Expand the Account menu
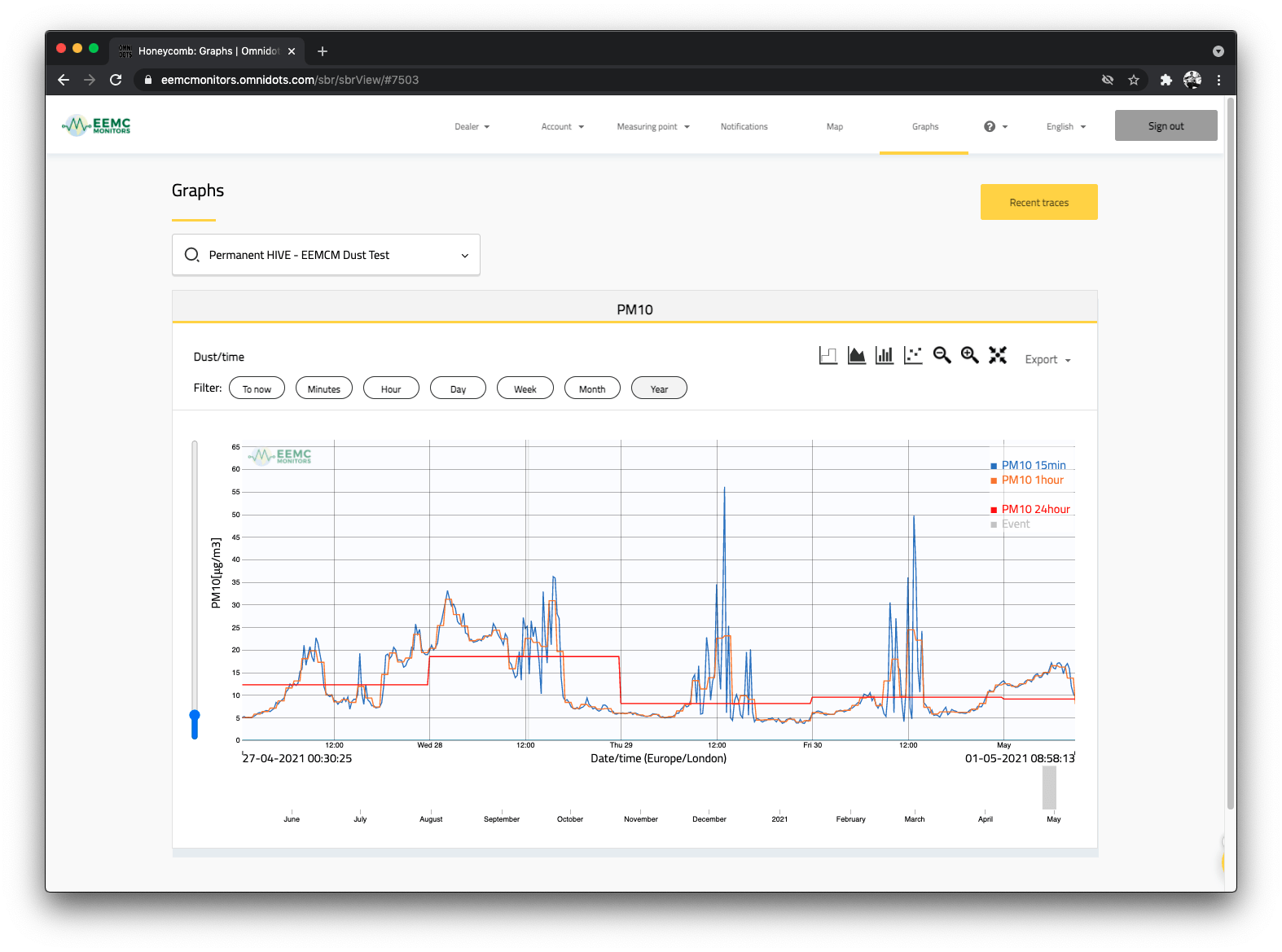Image resolution: width=1282 pixels, height=952 pixels. tap(563, 126)
